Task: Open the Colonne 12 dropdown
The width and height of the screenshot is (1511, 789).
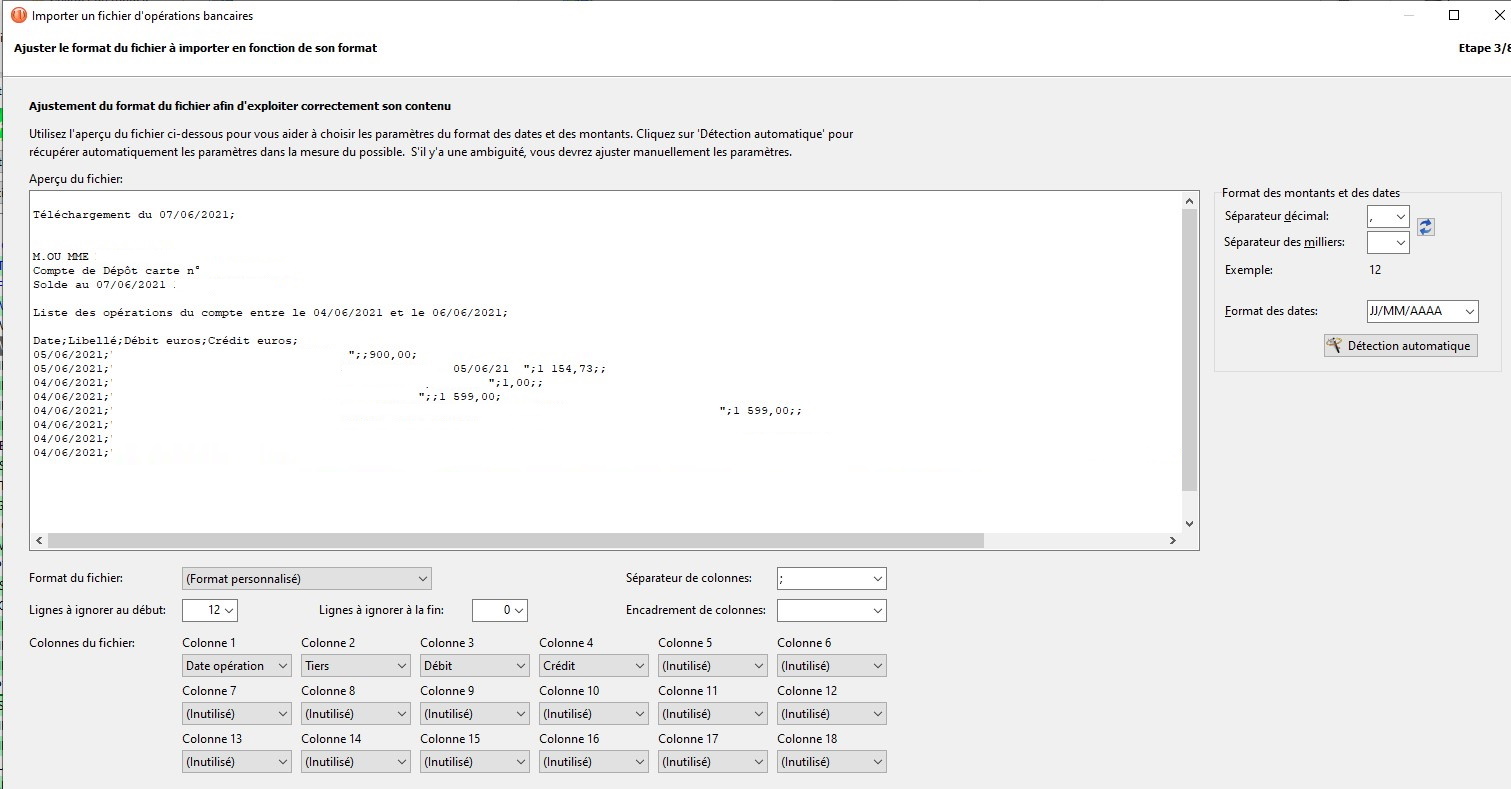Action: click(x=831, y=714)
